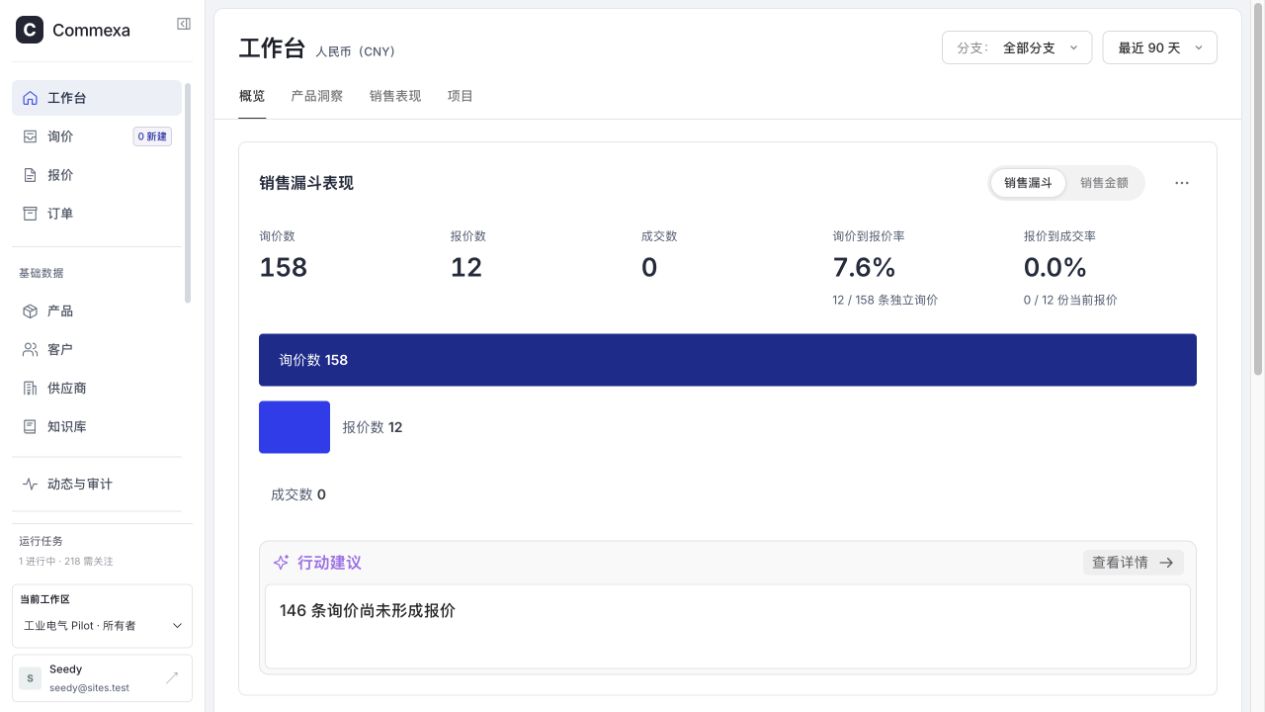Click the cube icon beside 产品
The height and width of the screenshot is (712, 1265).
coord(30,311)
